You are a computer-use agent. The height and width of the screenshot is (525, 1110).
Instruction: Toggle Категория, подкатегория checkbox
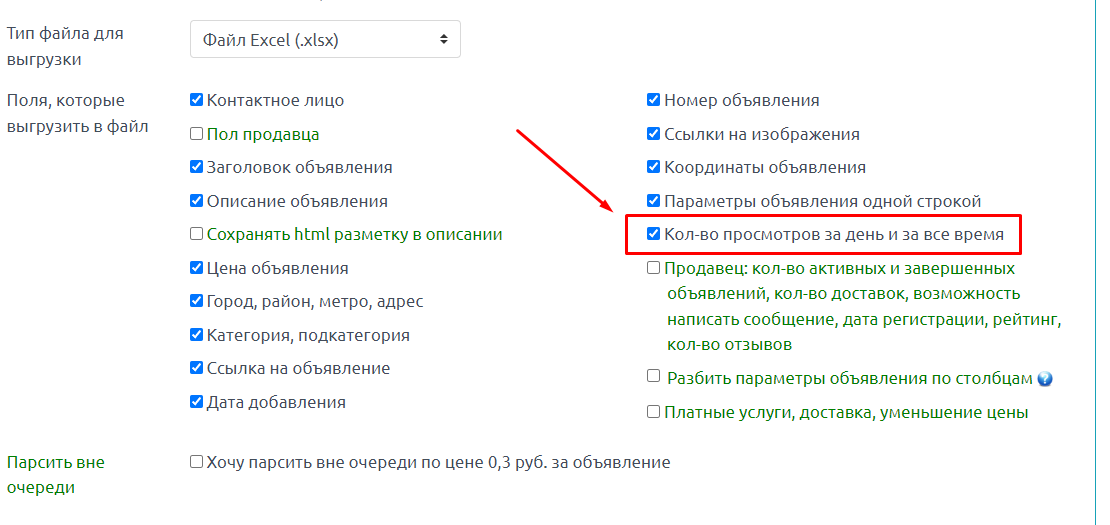click(x=197, y=335)
